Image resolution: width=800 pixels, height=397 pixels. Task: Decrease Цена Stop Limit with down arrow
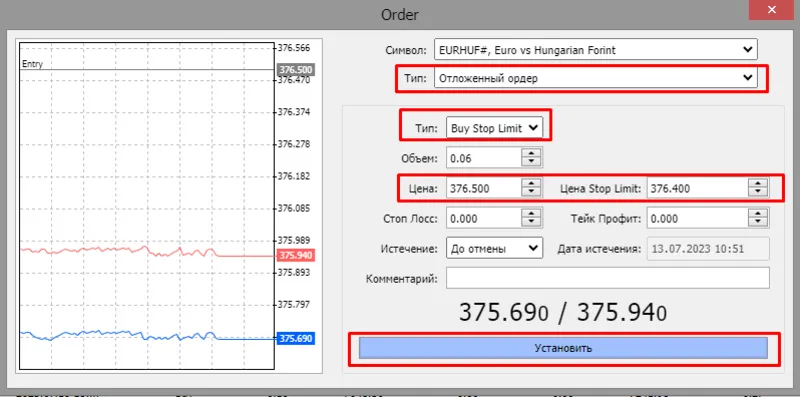(758, 193)
